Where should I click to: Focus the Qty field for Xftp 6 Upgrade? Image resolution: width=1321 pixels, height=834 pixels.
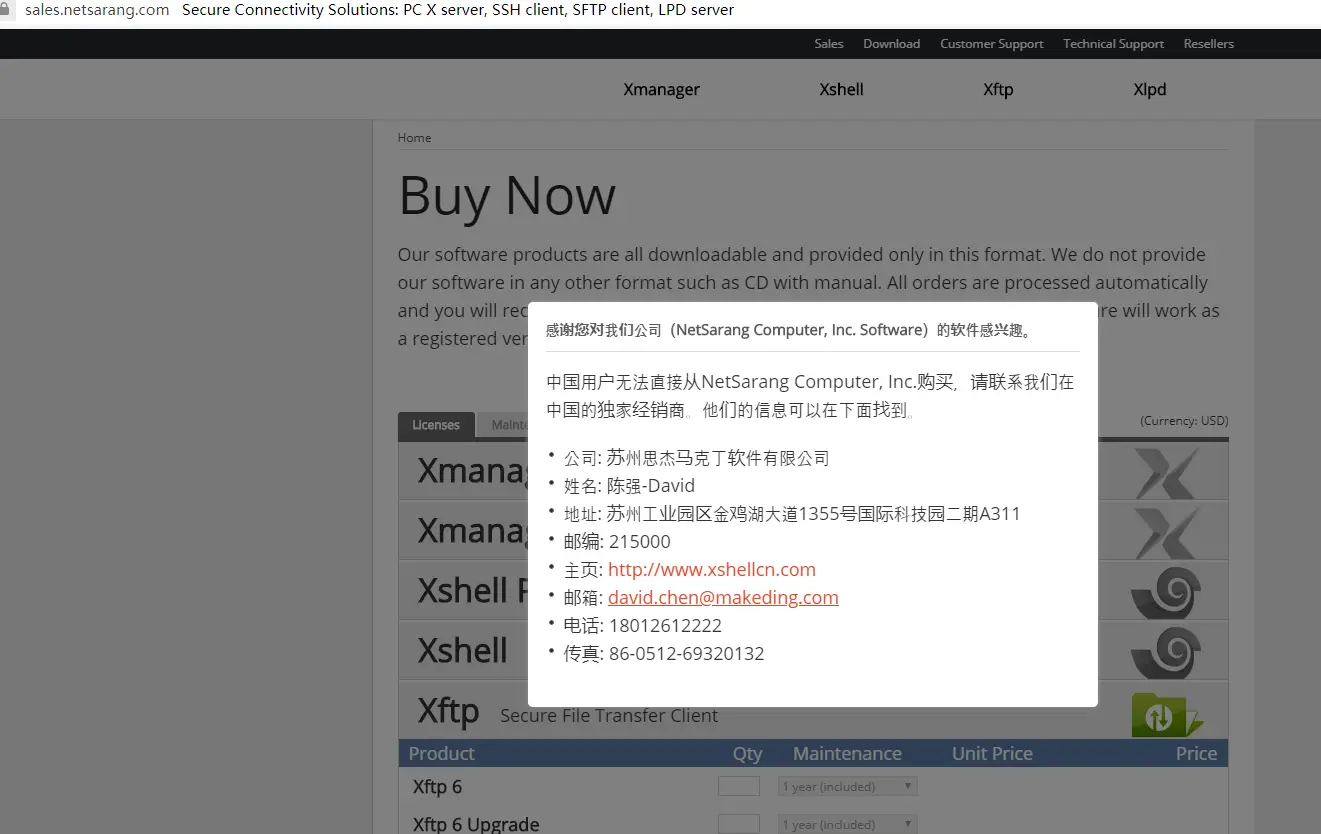[739, 825]
